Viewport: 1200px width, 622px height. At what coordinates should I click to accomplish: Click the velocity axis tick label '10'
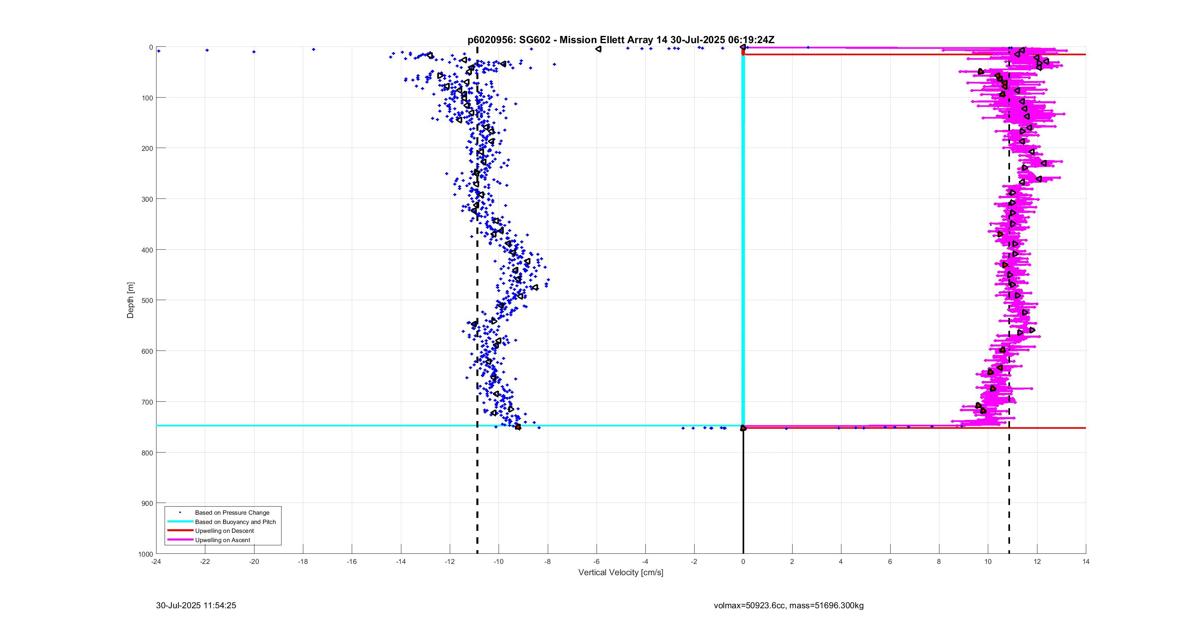[988, 562]
